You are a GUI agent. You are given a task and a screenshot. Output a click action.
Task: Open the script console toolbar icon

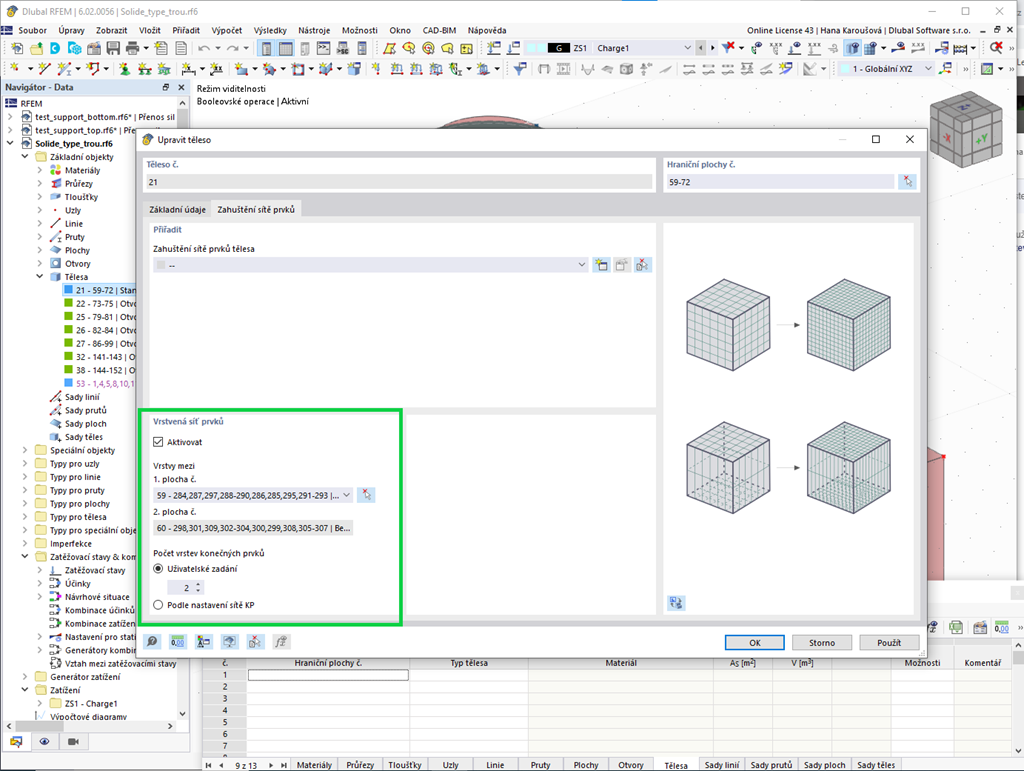tap(323, 48)
